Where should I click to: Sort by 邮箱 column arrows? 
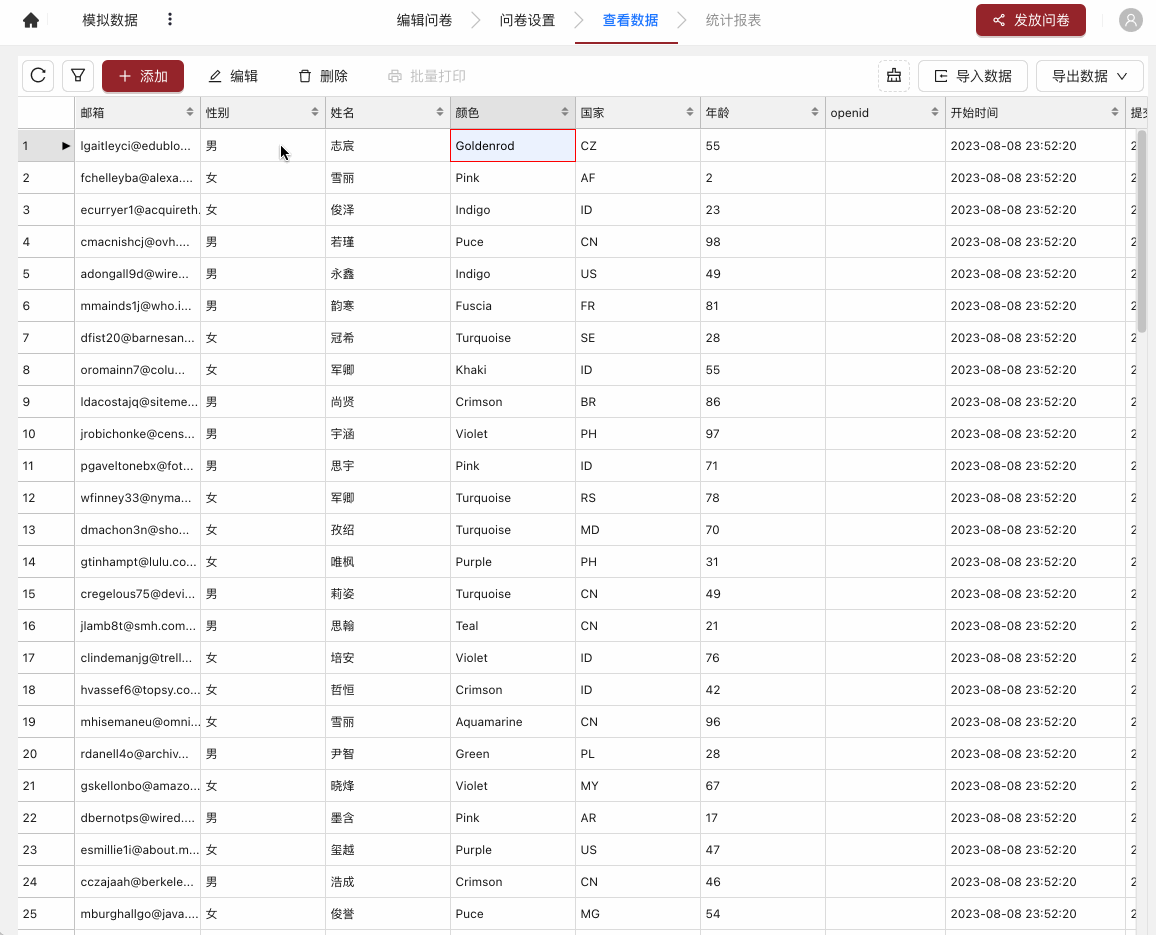click(189, 112)
